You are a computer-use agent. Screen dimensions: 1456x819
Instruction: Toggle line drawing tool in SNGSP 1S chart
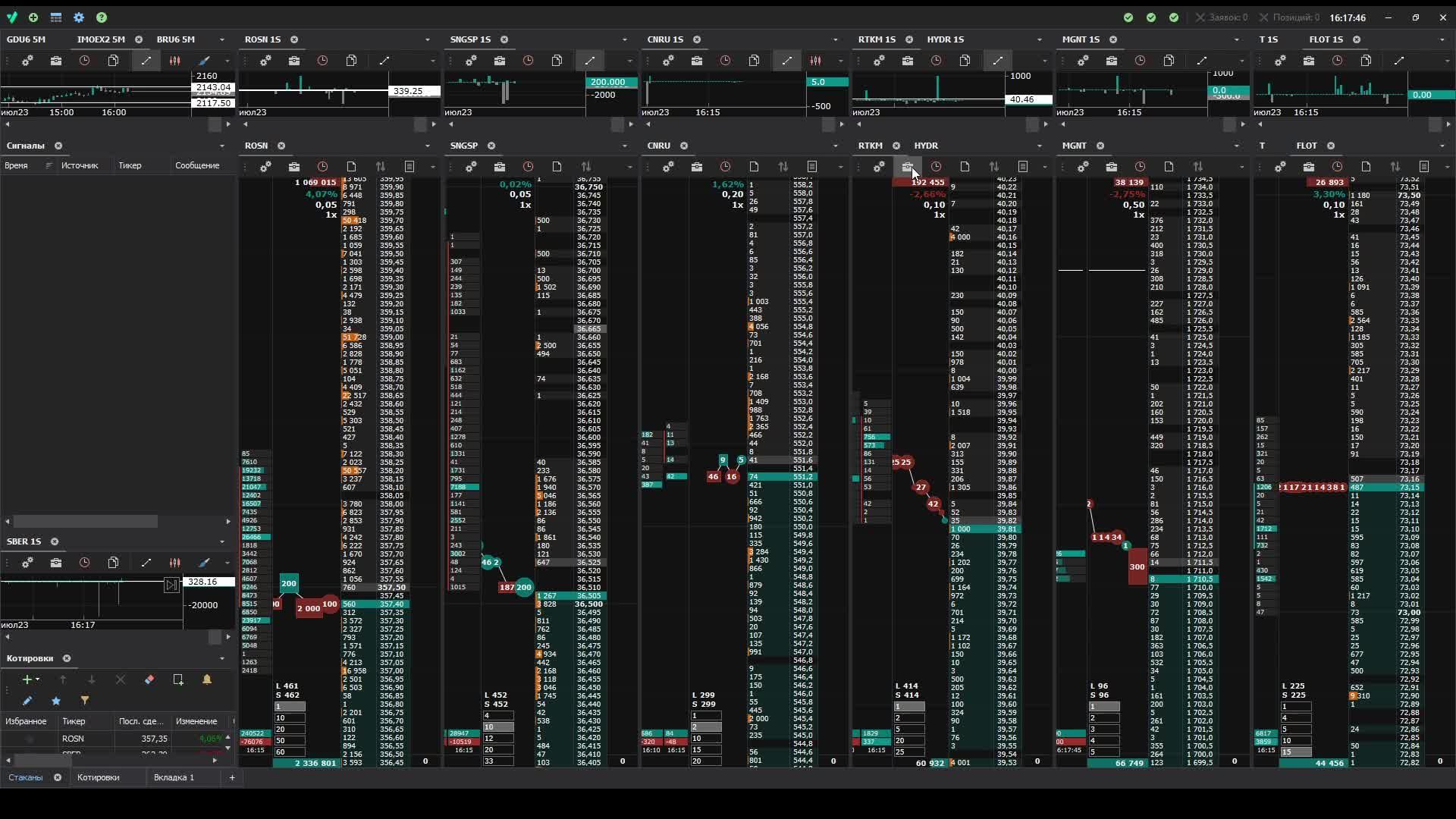(x=590, y=61)
